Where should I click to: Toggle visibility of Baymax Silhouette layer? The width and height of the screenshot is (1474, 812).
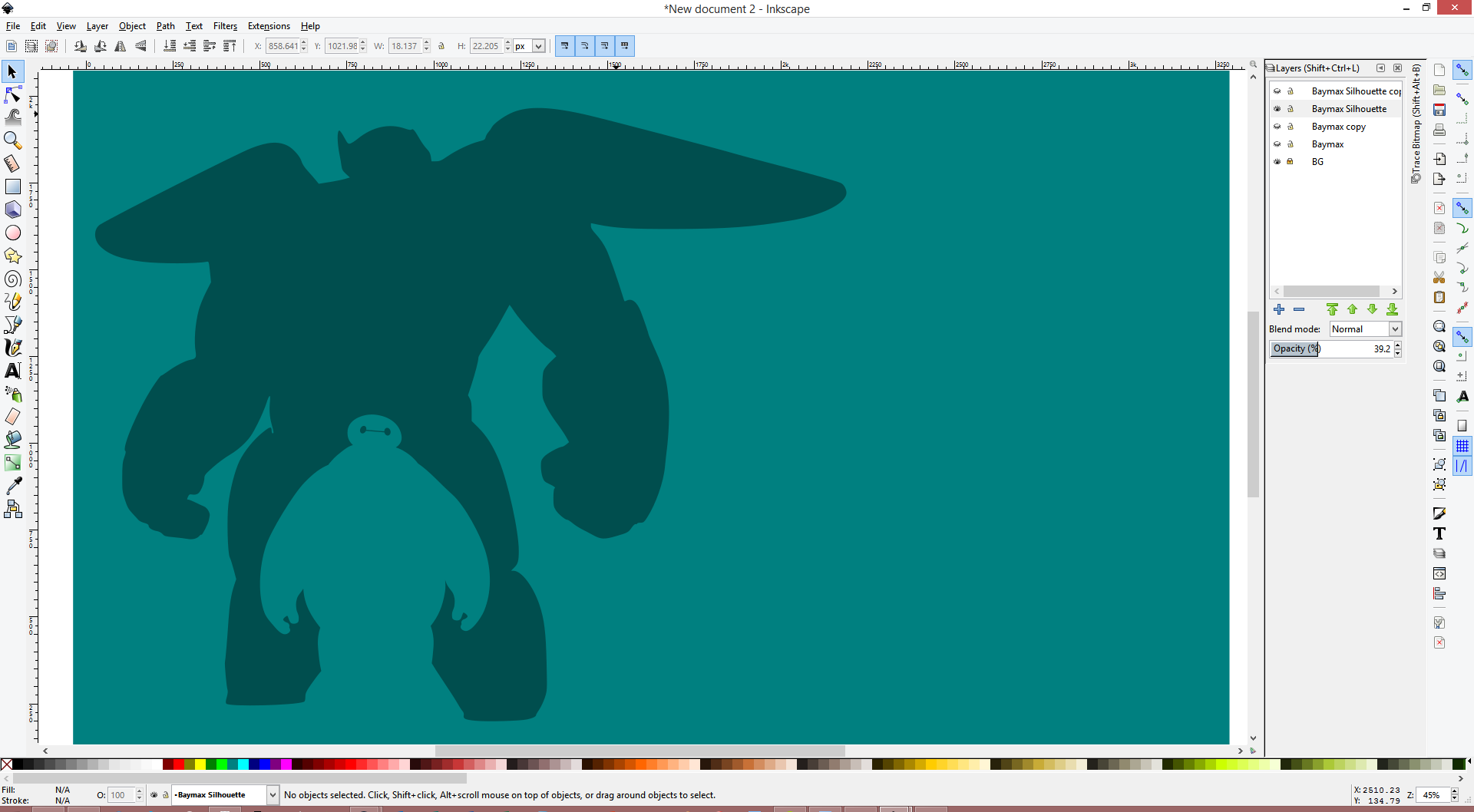pyautogui.click(x=1277, y=109)
